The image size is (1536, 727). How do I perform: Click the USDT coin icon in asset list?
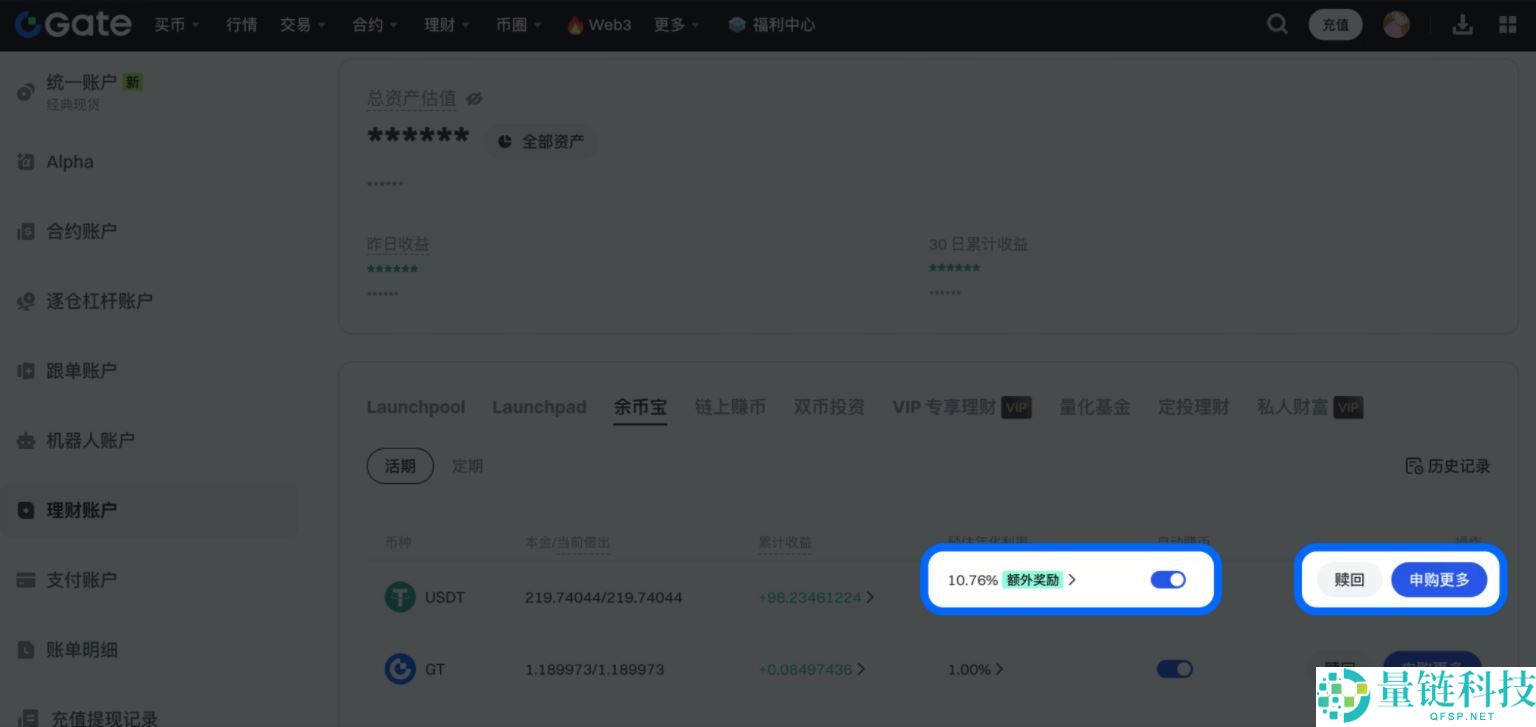coord(400,597)
